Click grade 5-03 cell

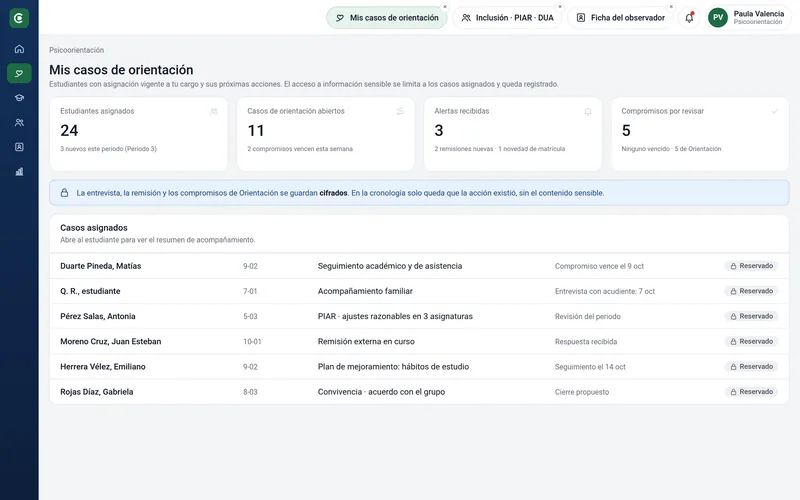click(x=250, y=316)
